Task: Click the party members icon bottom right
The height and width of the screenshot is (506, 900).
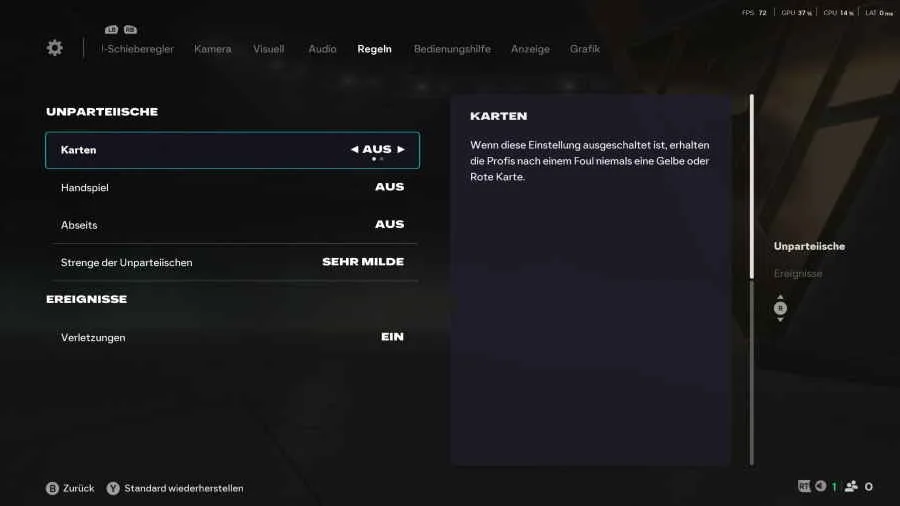Action: 851,486
